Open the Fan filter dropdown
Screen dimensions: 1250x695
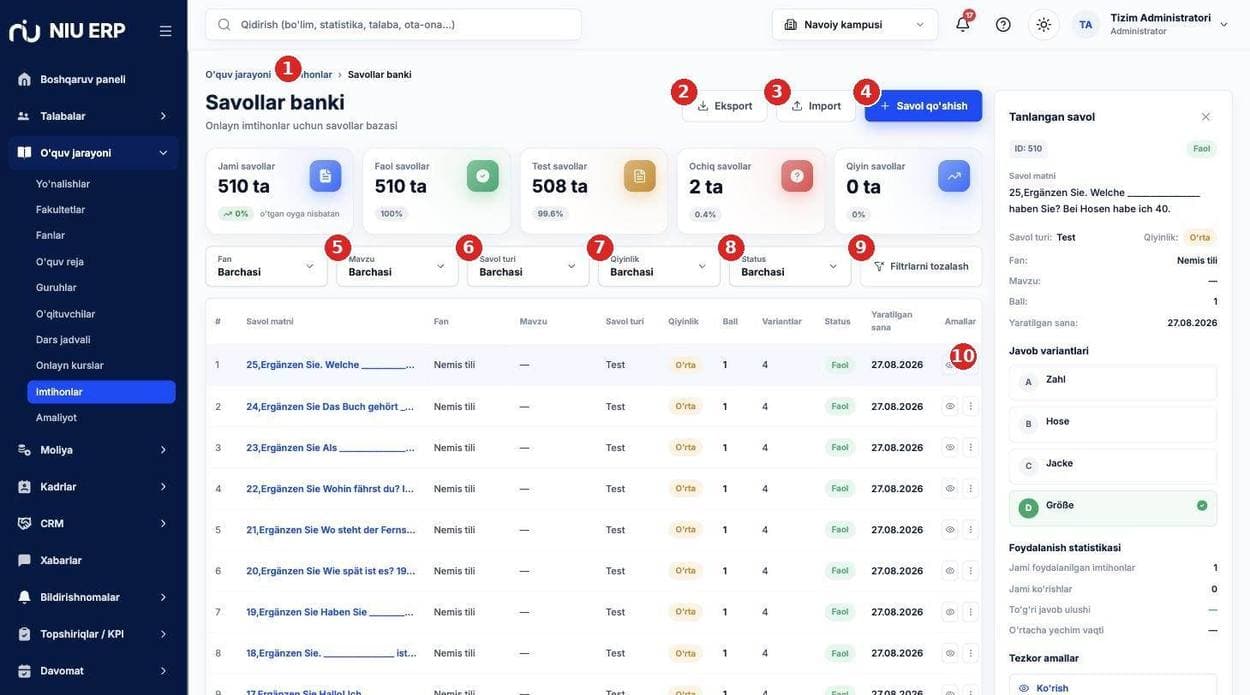point(266,266)
